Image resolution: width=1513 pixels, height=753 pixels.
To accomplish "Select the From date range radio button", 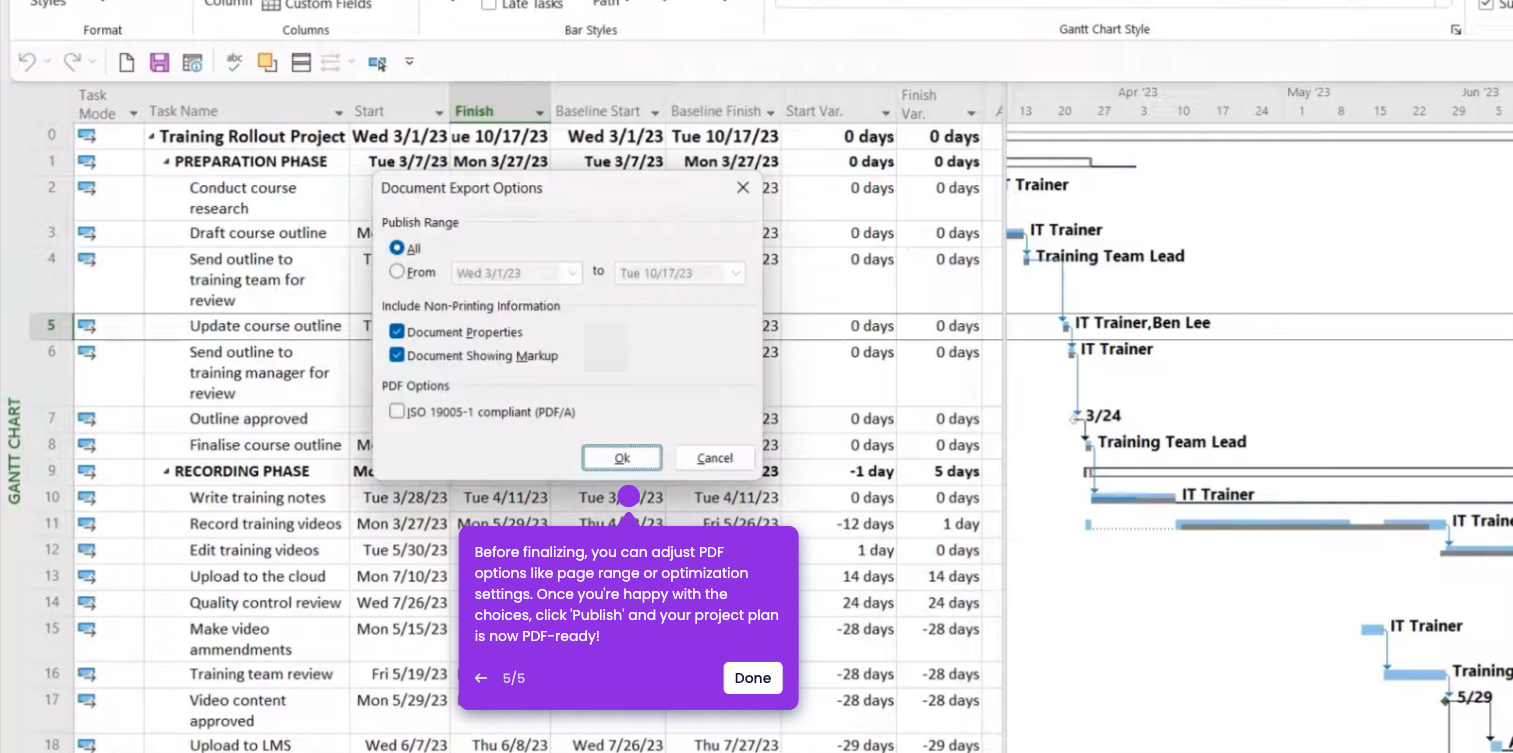I will pyautogui.click(x=397, y=271).
